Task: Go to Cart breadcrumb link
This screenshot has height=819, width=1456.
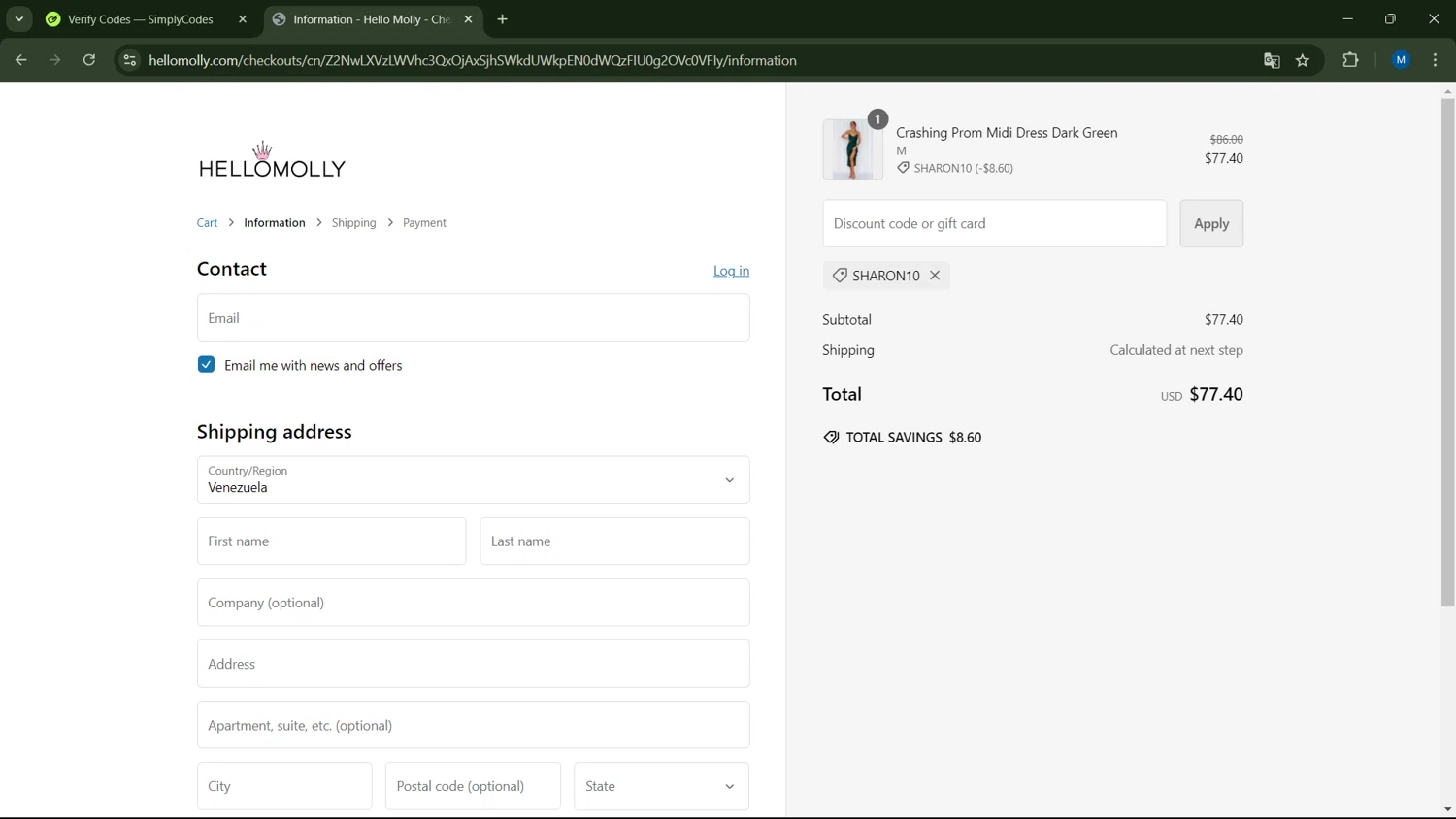Action: click(x=207, y=223)
